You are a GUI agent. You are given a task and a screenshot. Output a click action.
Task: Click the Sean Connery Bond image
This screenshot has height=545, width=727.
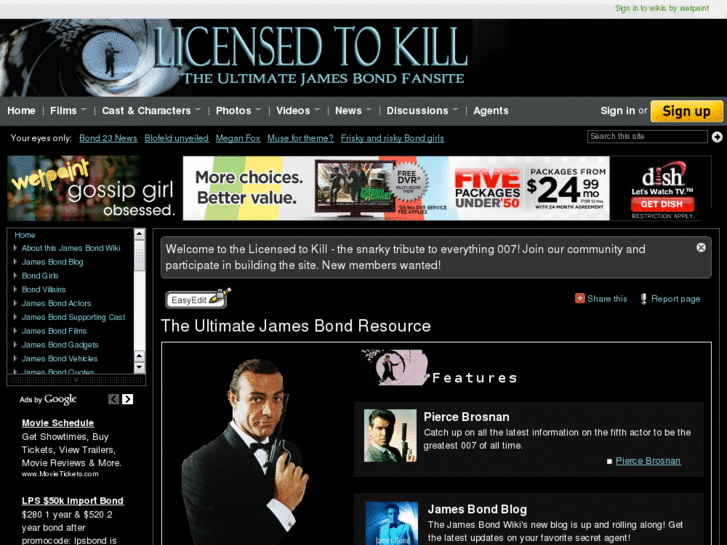click(246, 452)
